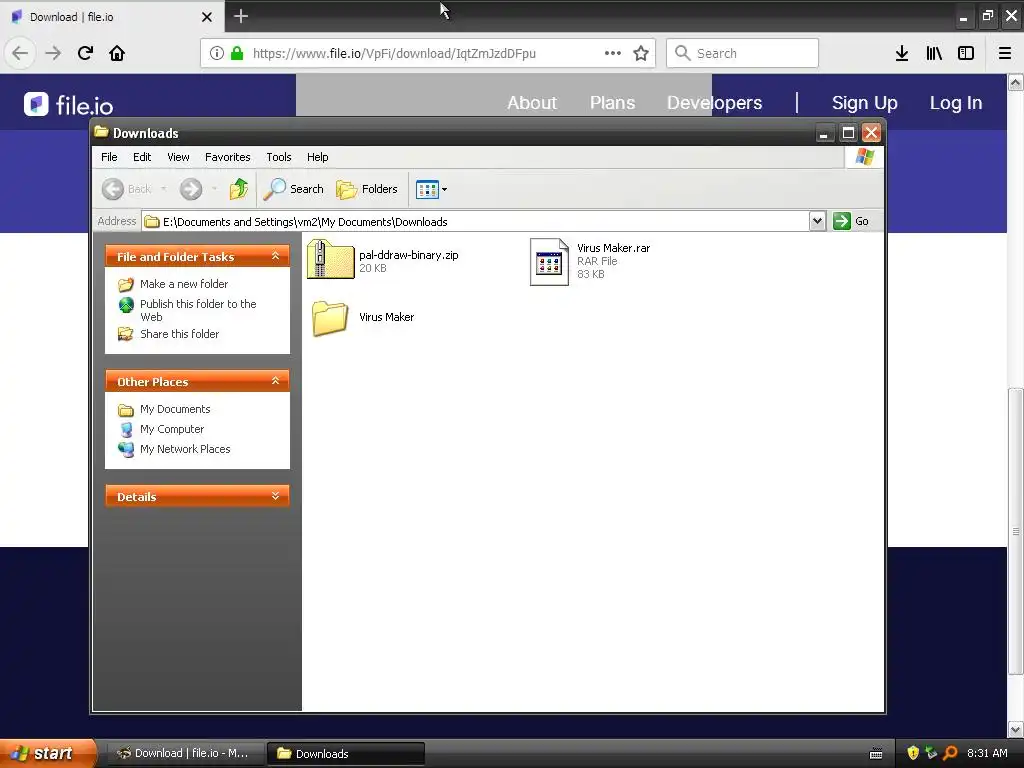
Task: Select Virus Maker.rar file icon
Action: [549, 262]
